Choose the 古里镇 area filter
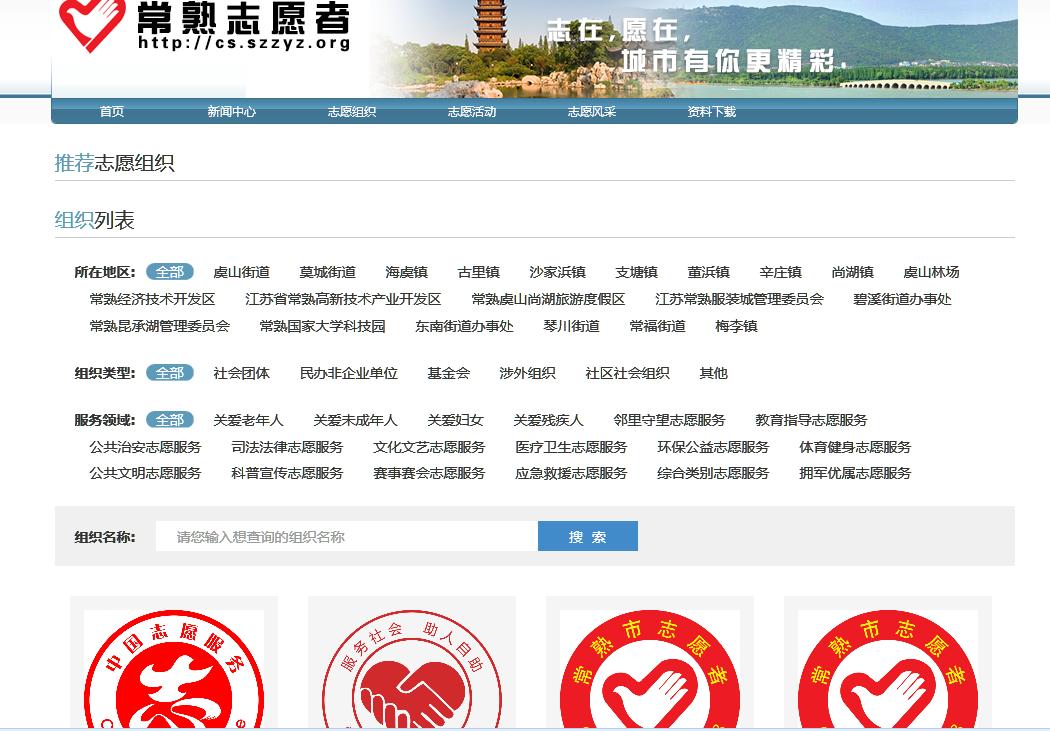Screen dimensions: 1050x731 click(479, 272)
